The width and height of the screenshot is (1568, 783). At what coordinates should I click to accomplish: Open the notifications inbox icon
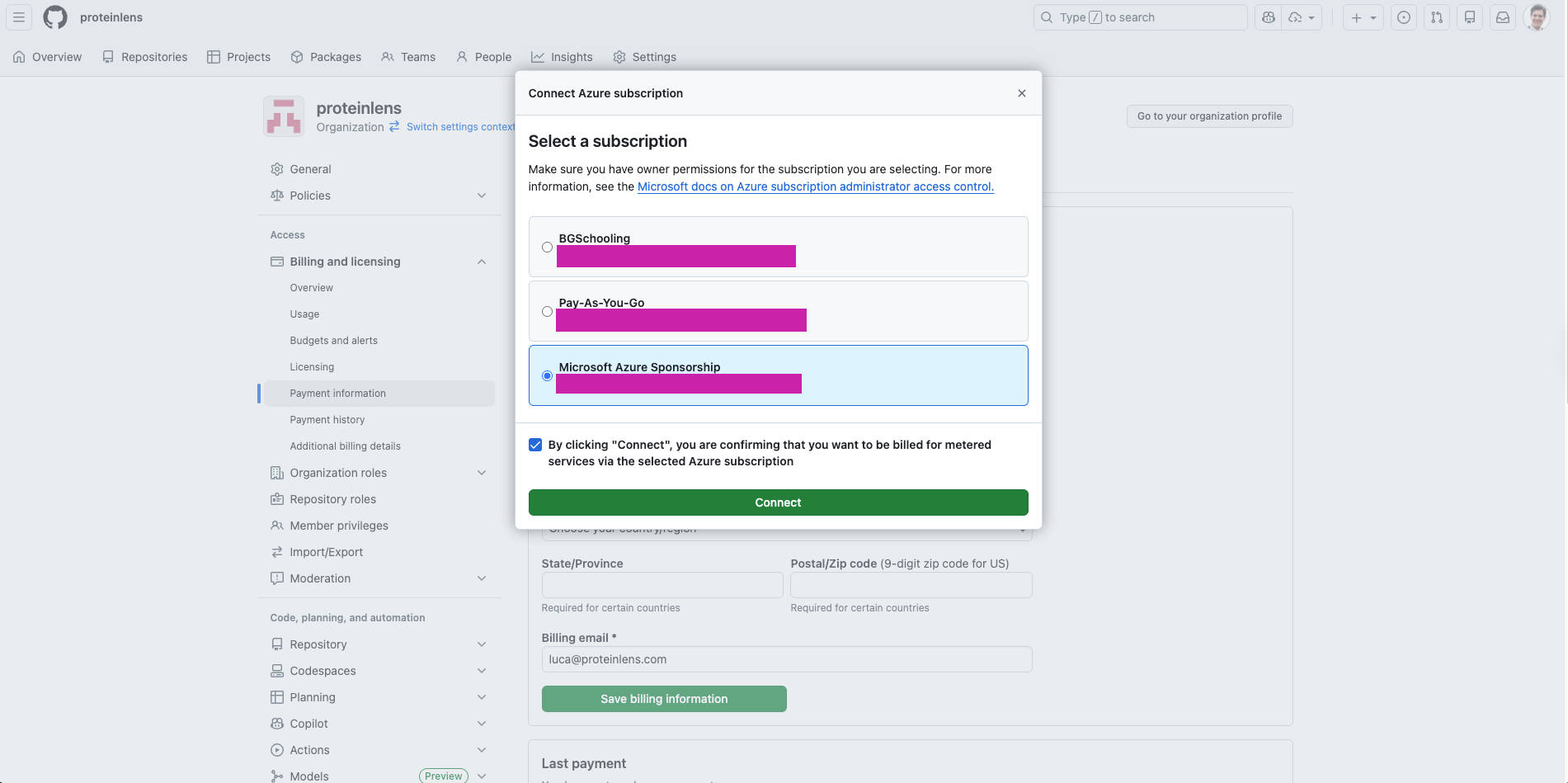coord(1502,17)
